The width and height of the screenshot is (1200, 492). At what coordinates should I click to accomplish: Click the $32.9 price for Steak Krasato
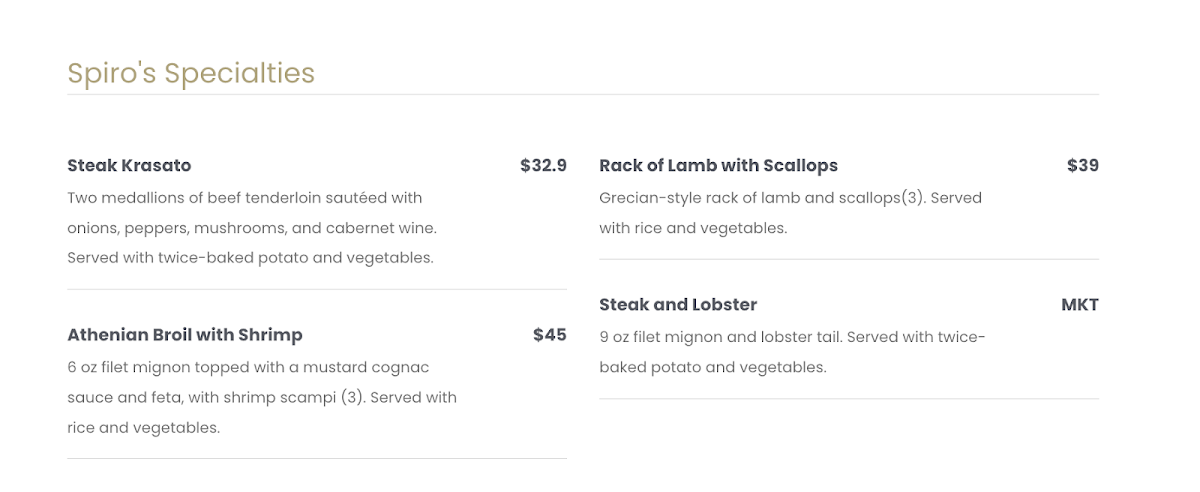click(543, 165)
